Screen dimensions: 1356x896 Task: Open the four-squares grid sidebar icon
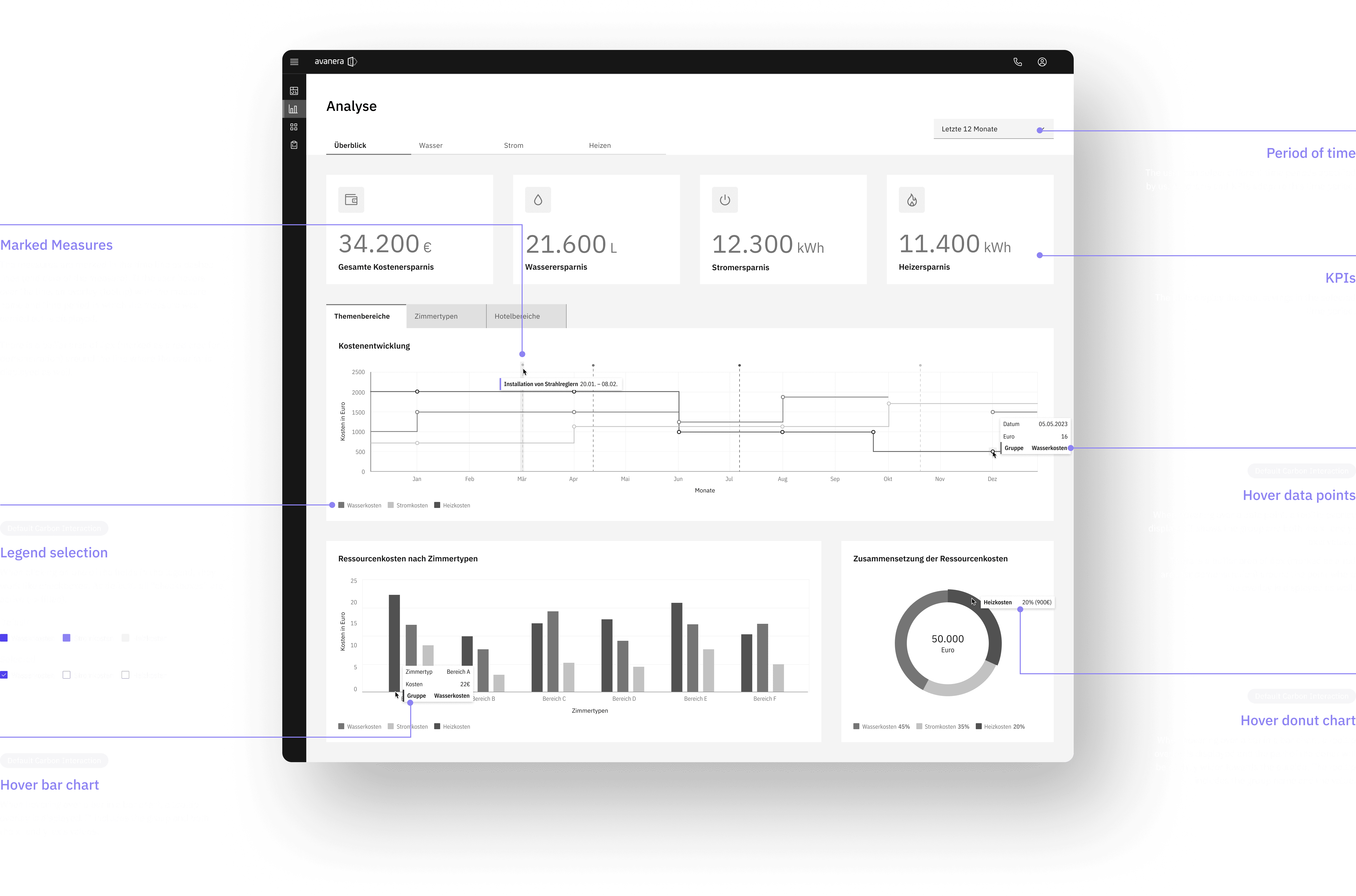pos(294,127)
